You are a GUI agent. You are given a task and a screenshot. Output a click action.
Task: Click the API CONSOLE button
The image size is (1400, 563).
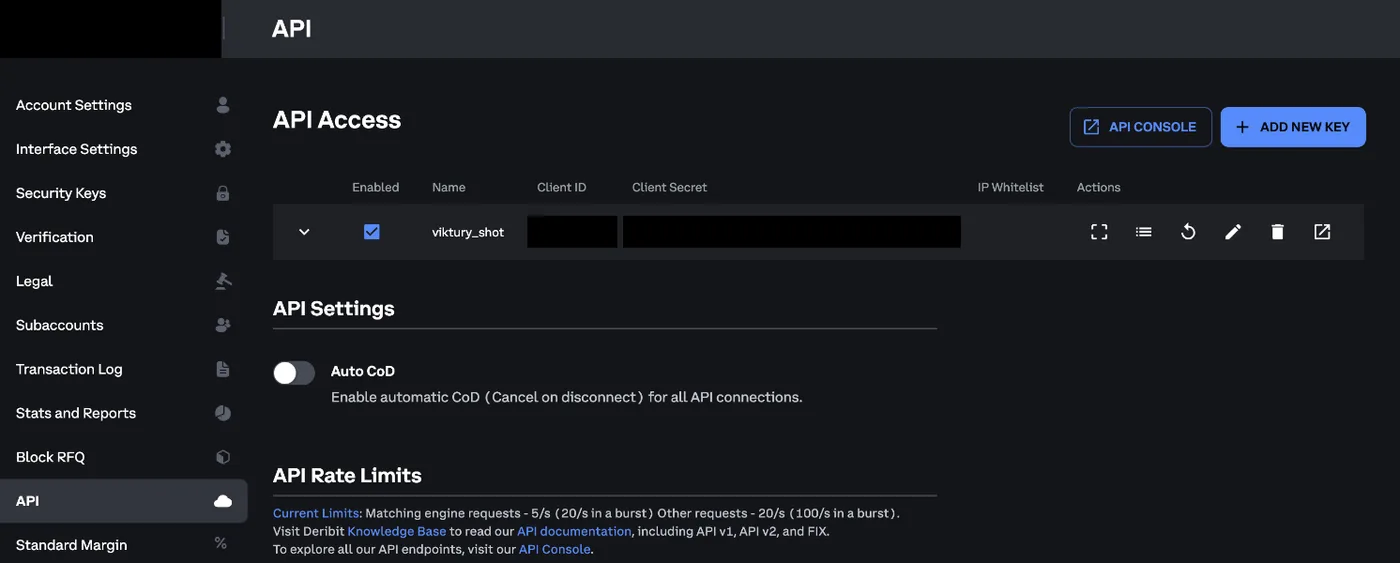click(x=1141, y=127)
